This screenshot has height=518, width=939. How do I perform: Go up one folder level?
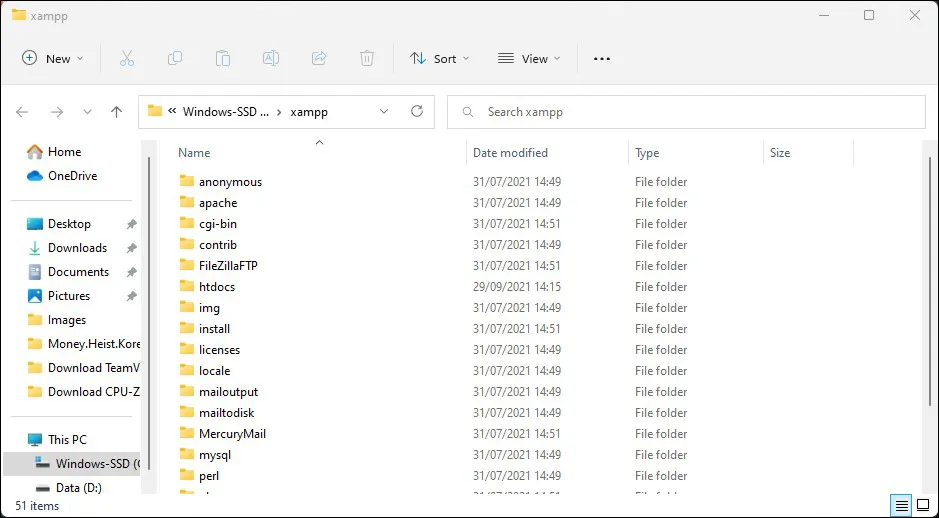point(117,112)
